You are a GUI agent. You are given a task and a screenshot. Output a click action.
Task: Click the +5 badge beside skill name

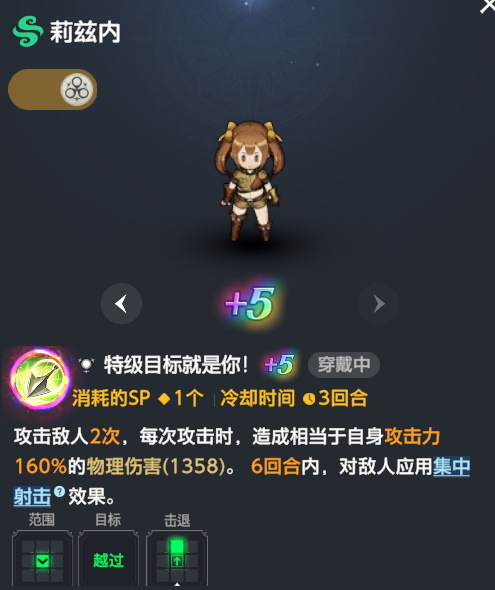coord(279,365)
